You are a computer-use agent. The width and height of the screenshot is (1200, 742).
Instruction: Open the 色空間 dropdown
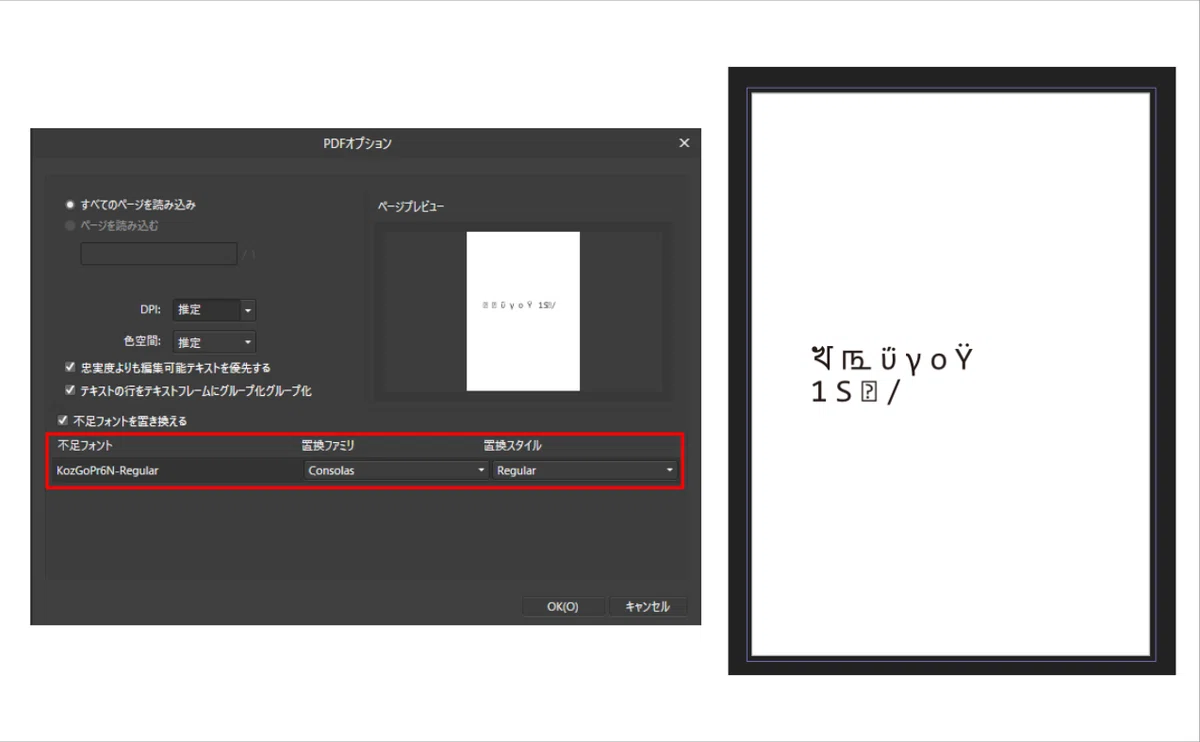point(215,342)
